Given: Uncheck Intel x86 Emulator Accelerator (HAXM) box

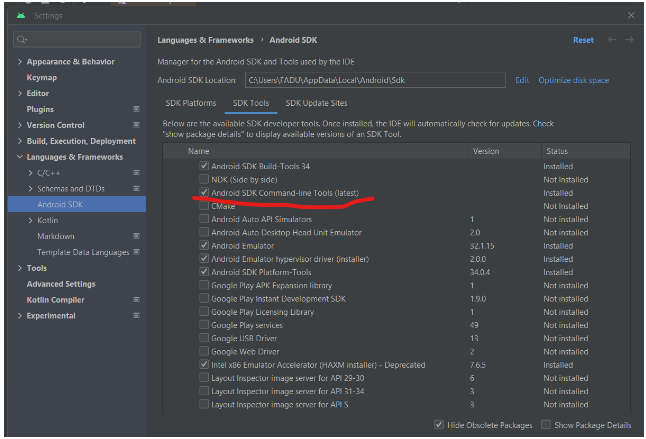Looking at the screenshot, I should point(204,364).
